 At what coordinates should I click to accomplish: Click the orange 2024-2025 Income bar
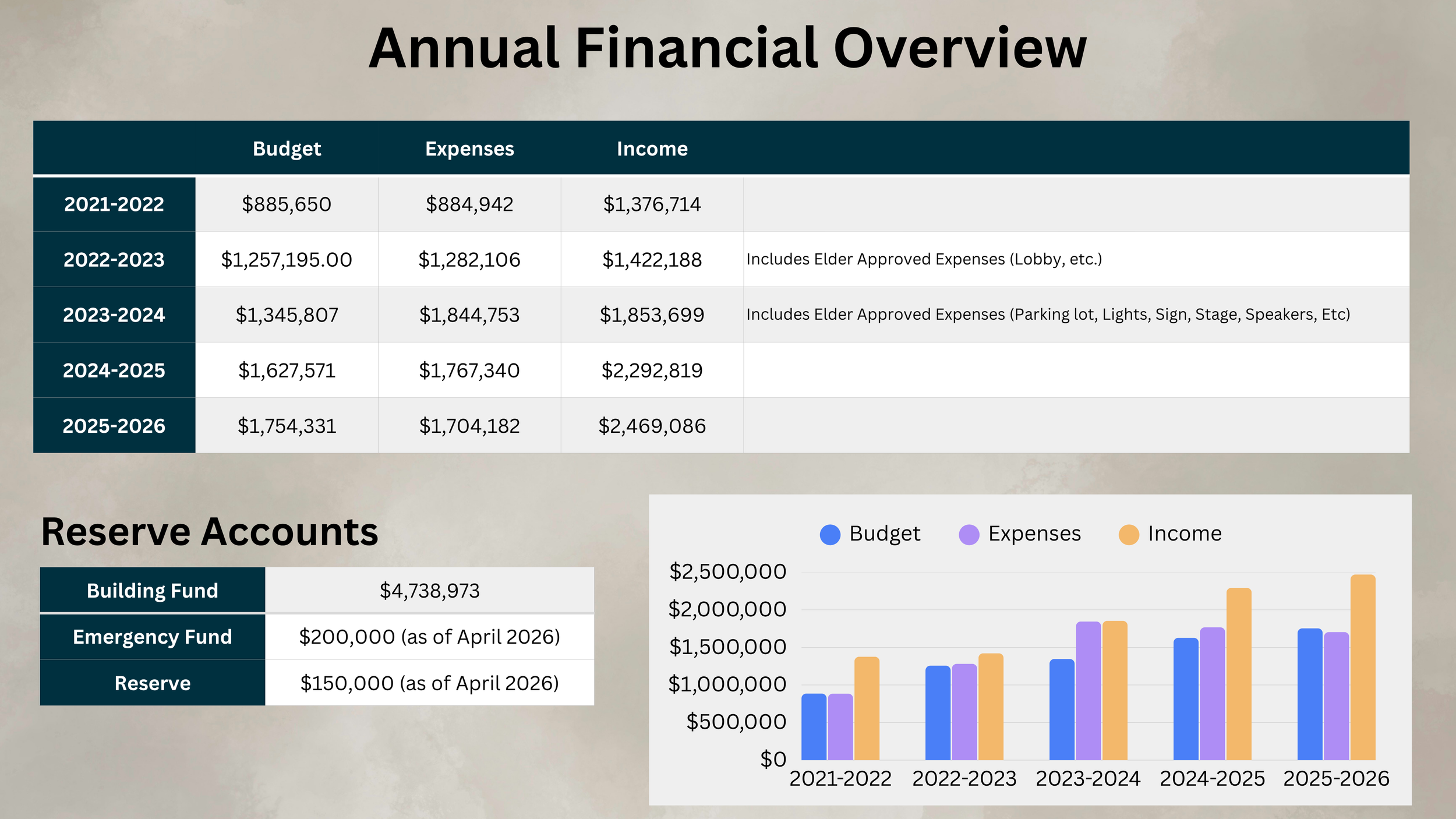coord(1239,674)
